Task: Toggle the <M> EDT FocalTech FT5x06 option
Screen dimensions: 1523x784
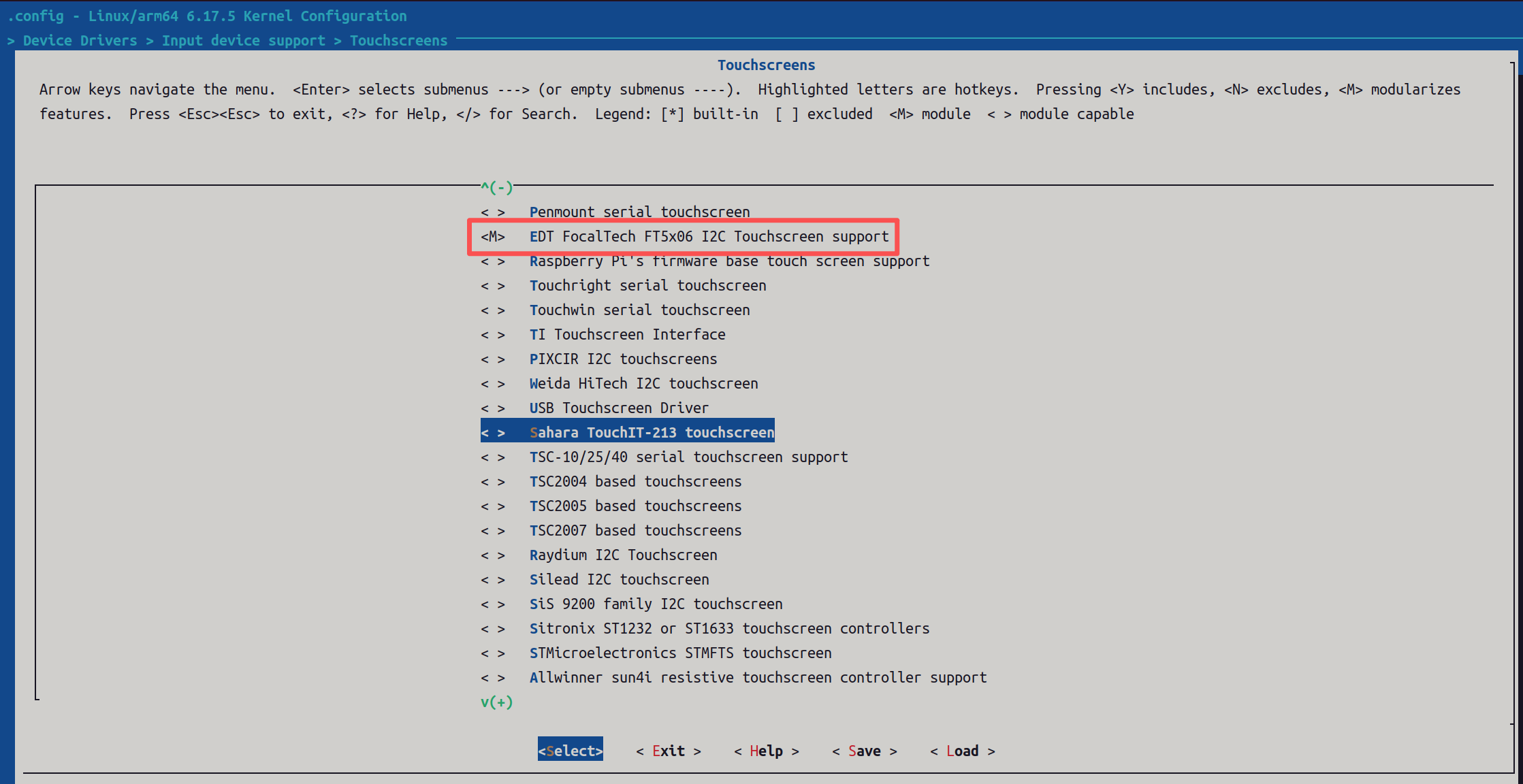Action: point(493,237)
